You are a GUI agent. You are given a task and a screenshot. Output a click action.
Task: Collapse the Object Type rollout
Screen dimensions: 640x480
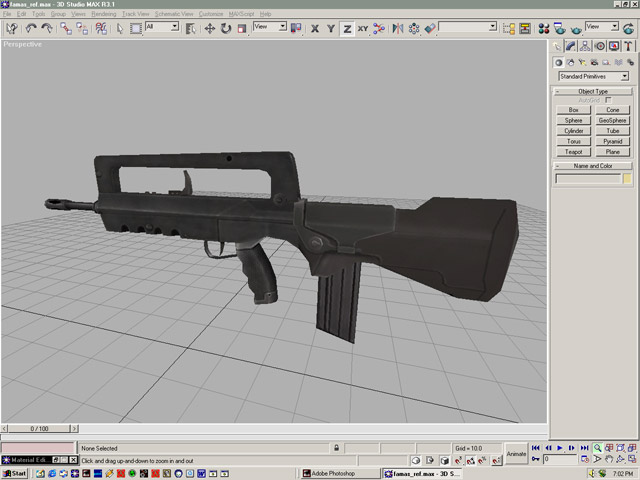[x=593, y=91]
